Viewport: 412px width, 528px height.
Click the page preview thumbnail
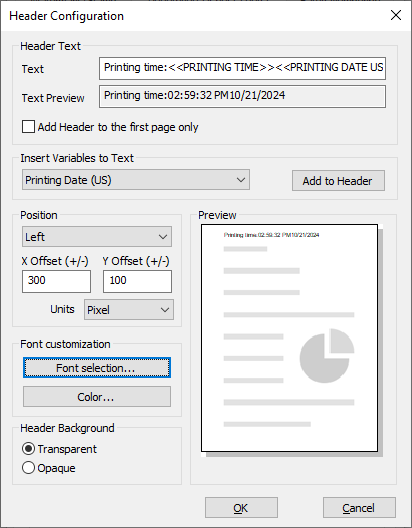[289, 338]
